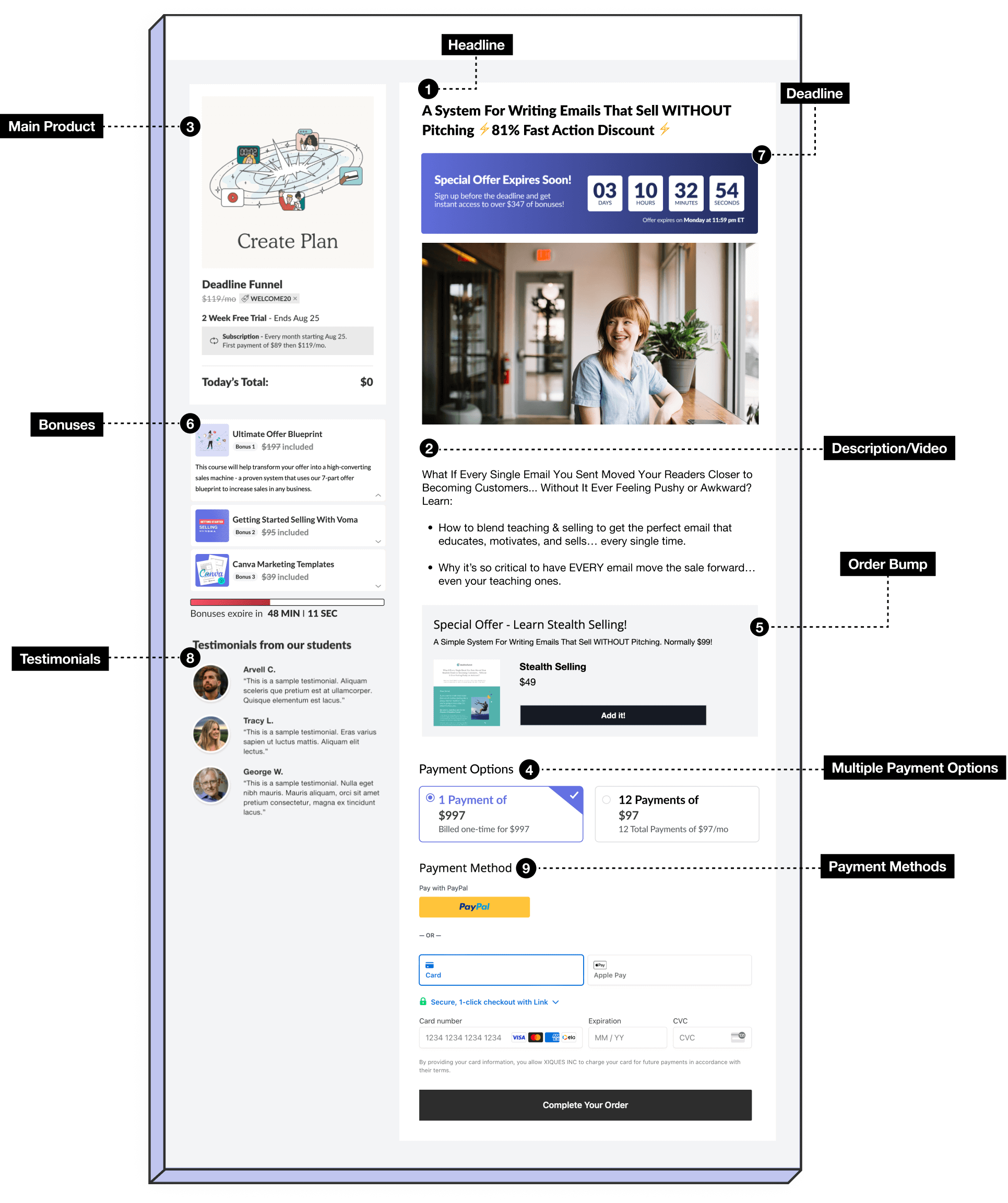Expand the Getting Started Selling With Voma bonus
1008x1203 pixels.
[x=378, y=541]
